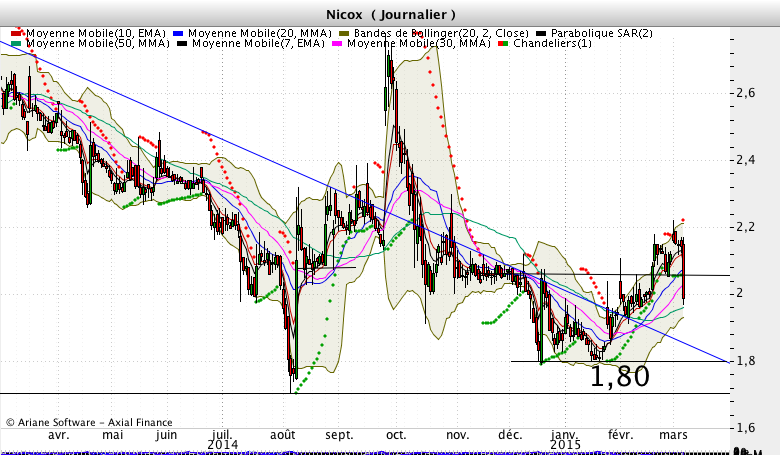Select the Parabolique SAR(2) legend label
The width and height of the screenshot is (780, 455).
pyautogui.click(x=601, y=33)
